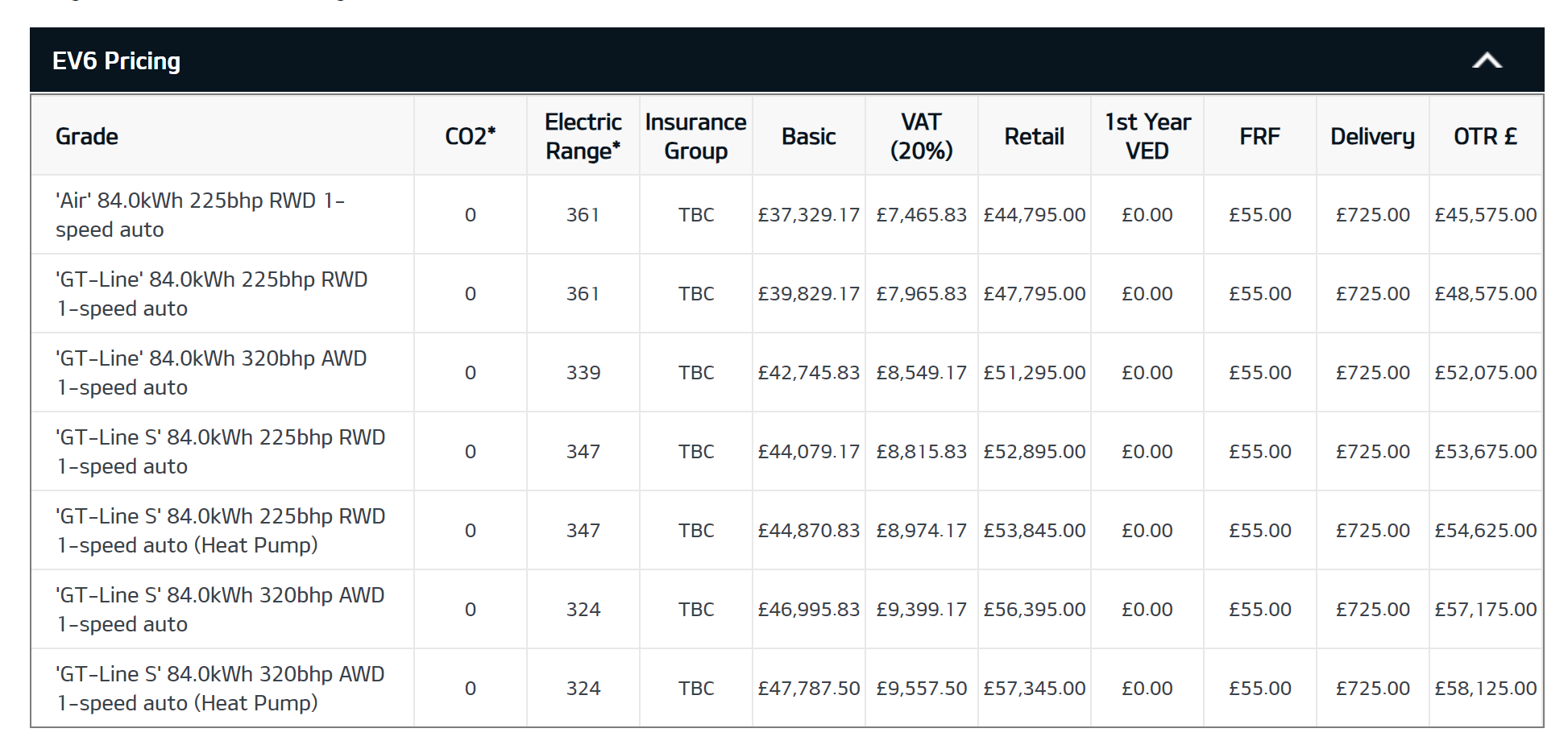Select the Basic column header

809,137
